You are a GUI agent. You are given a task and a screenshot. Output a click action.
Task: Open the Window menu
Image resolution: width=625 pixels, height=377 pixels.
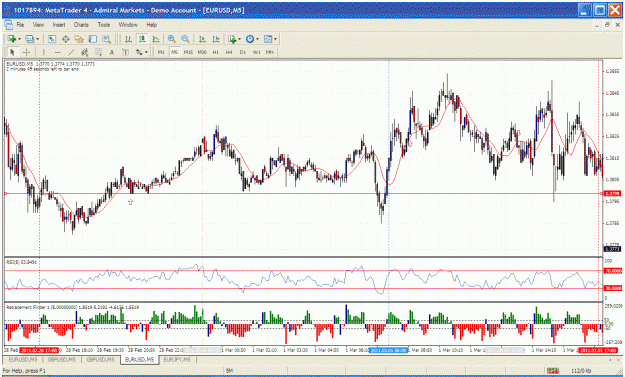tap(128, 25)
